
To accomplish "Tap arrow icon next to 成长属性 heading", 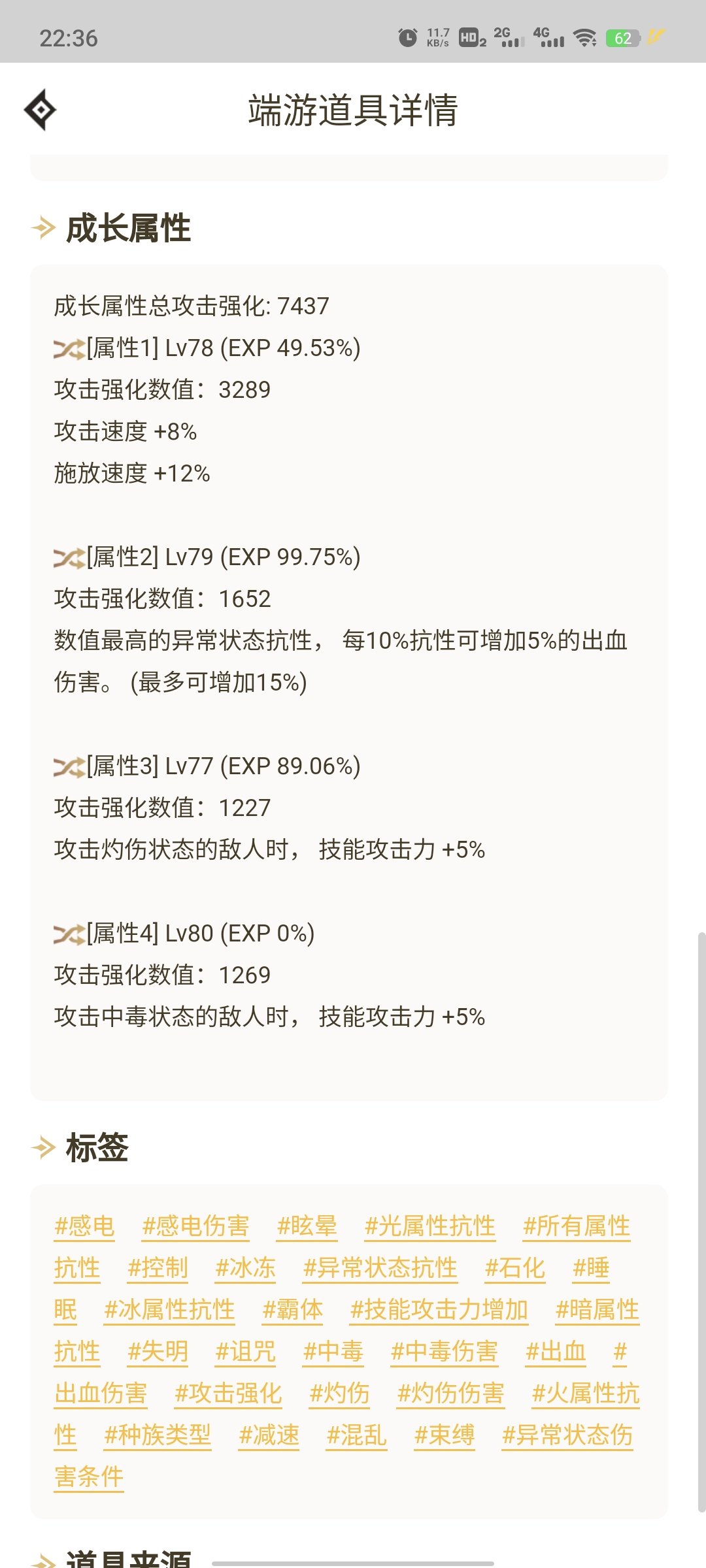I will tap(44, 228).
